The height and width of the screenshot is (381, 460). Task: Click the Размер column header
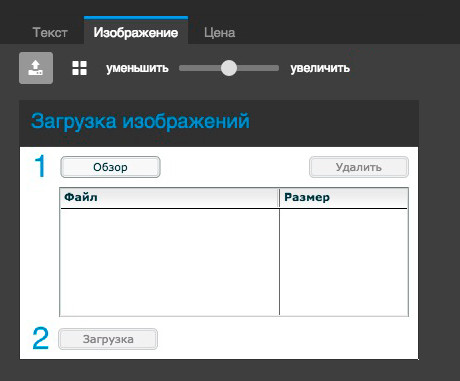point(344,198)
